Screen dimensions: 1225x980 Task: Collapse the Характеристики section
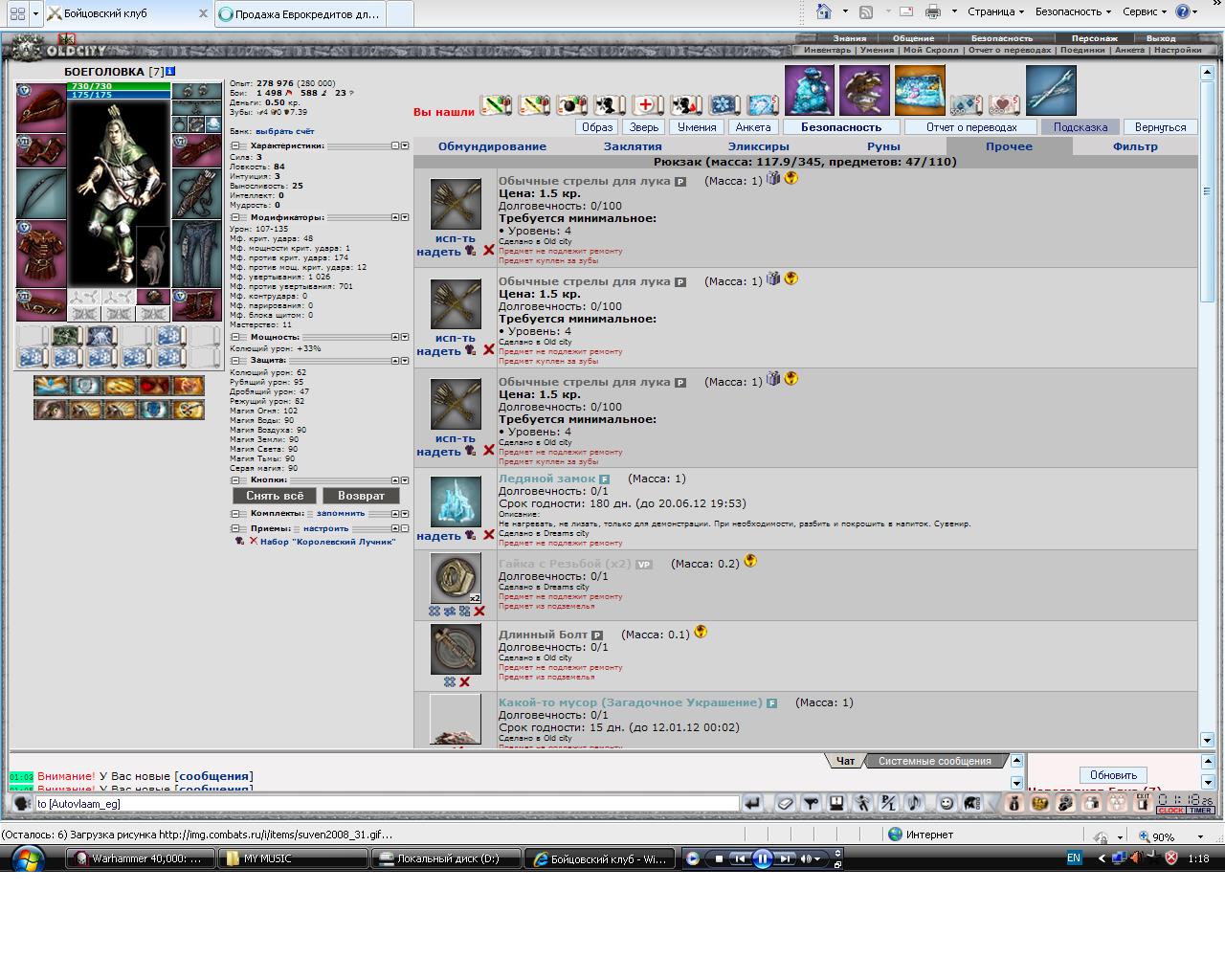[x=235, y=145]
